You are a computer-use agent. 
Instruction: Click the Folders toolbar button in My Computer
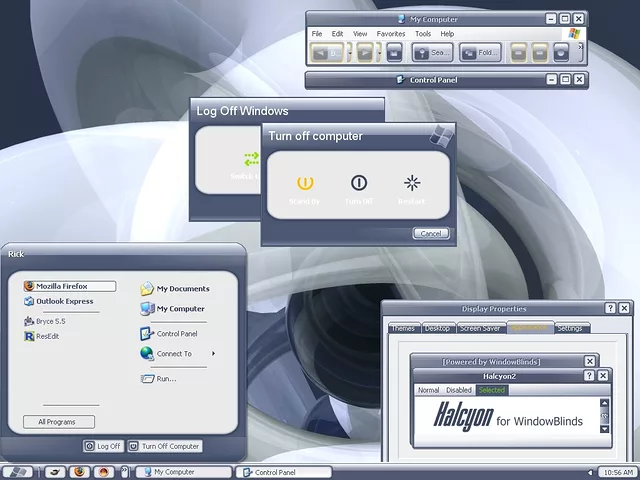[x=480, y=53]
